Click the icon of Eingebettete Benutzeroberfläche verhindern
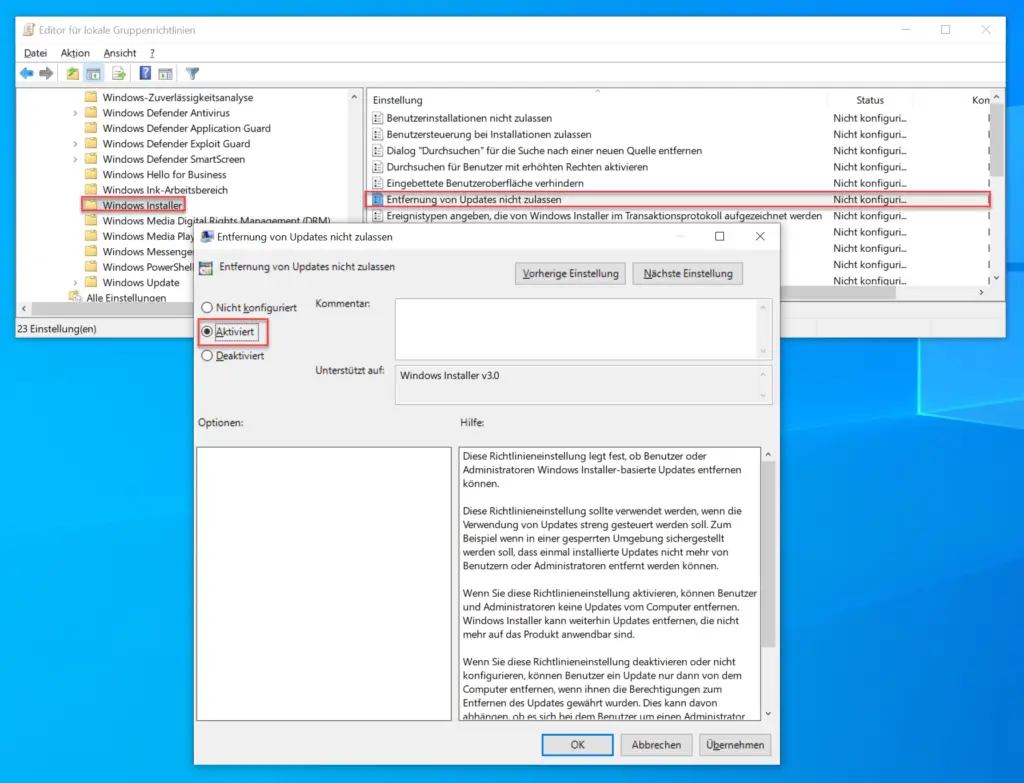Image resolution: width=1024 pixels, height=783 pixels. pos(377,184)
